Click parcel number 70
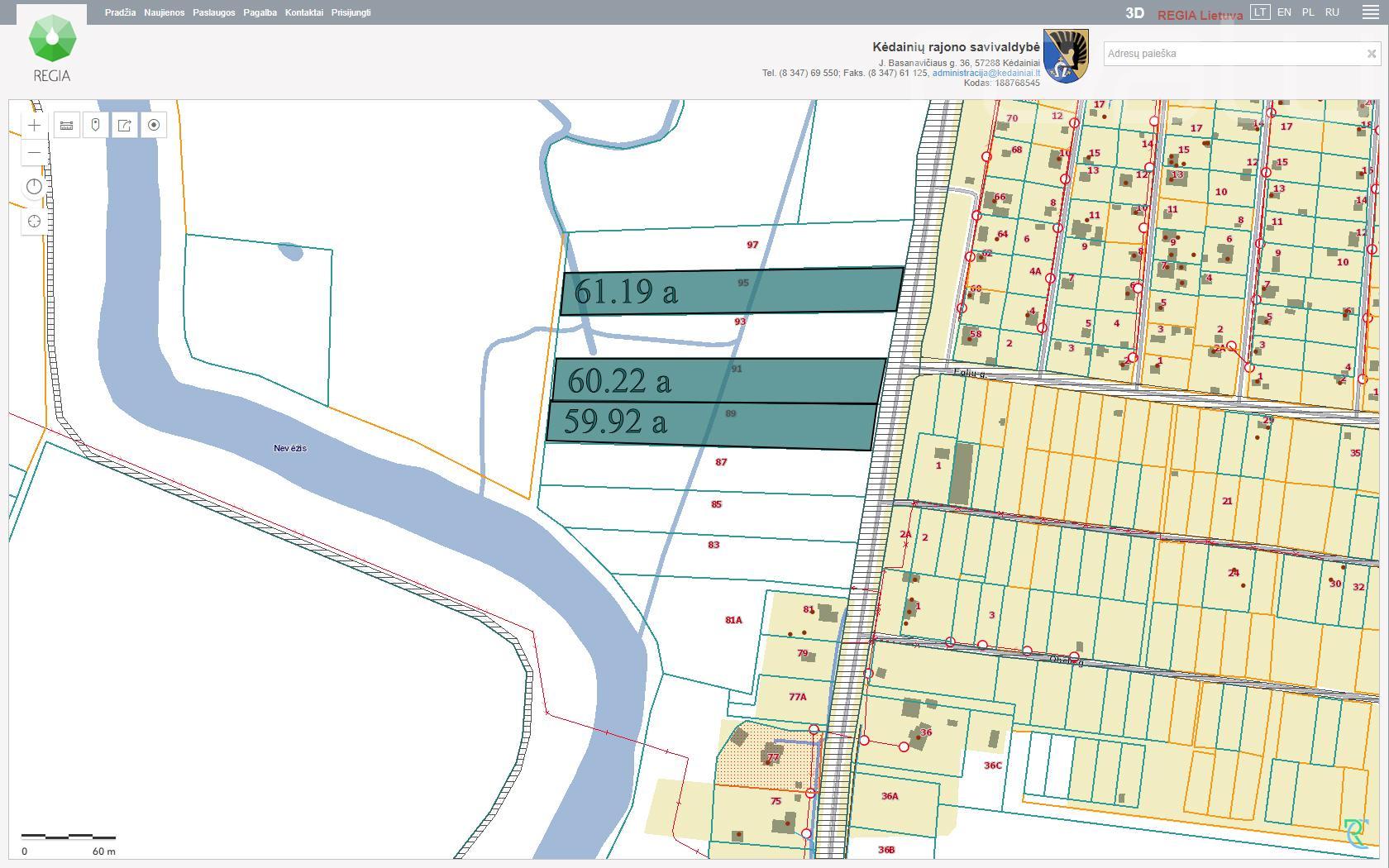The height and width of the screenshot is (868, 1389). click(x=1012, y=118)
